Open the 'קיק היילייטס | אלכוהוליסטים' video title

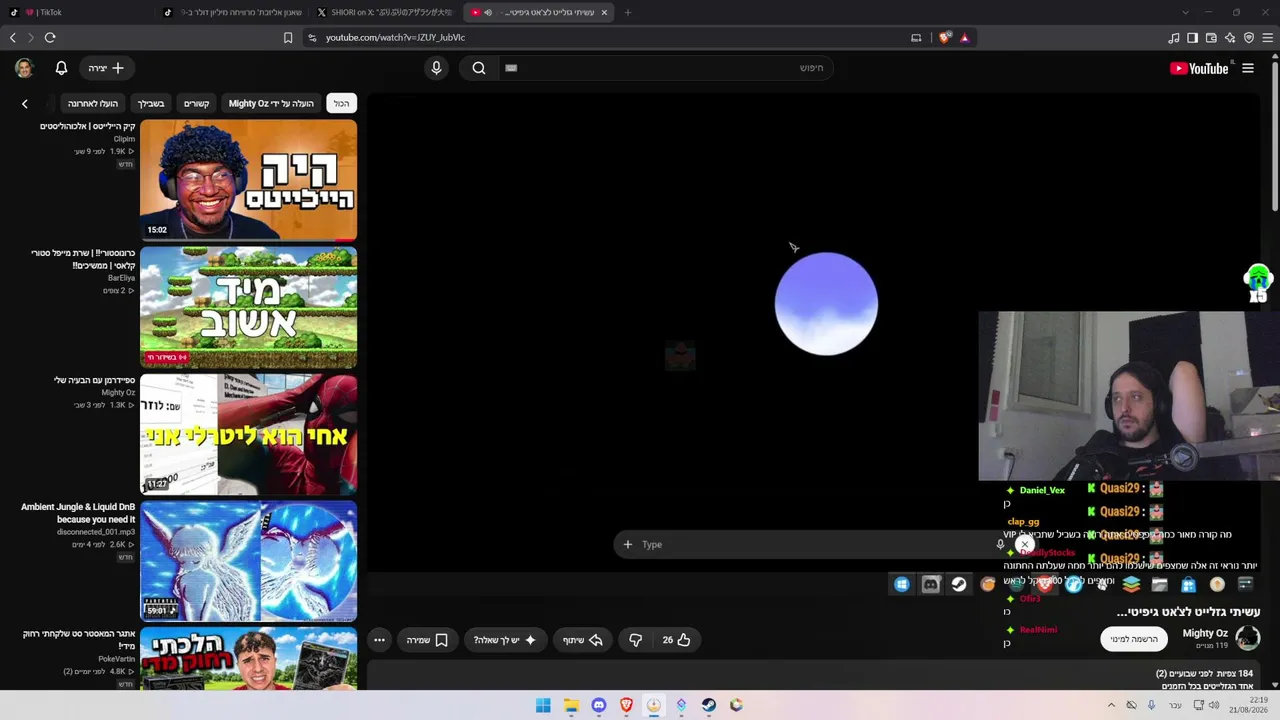click(x=87, y=126)
